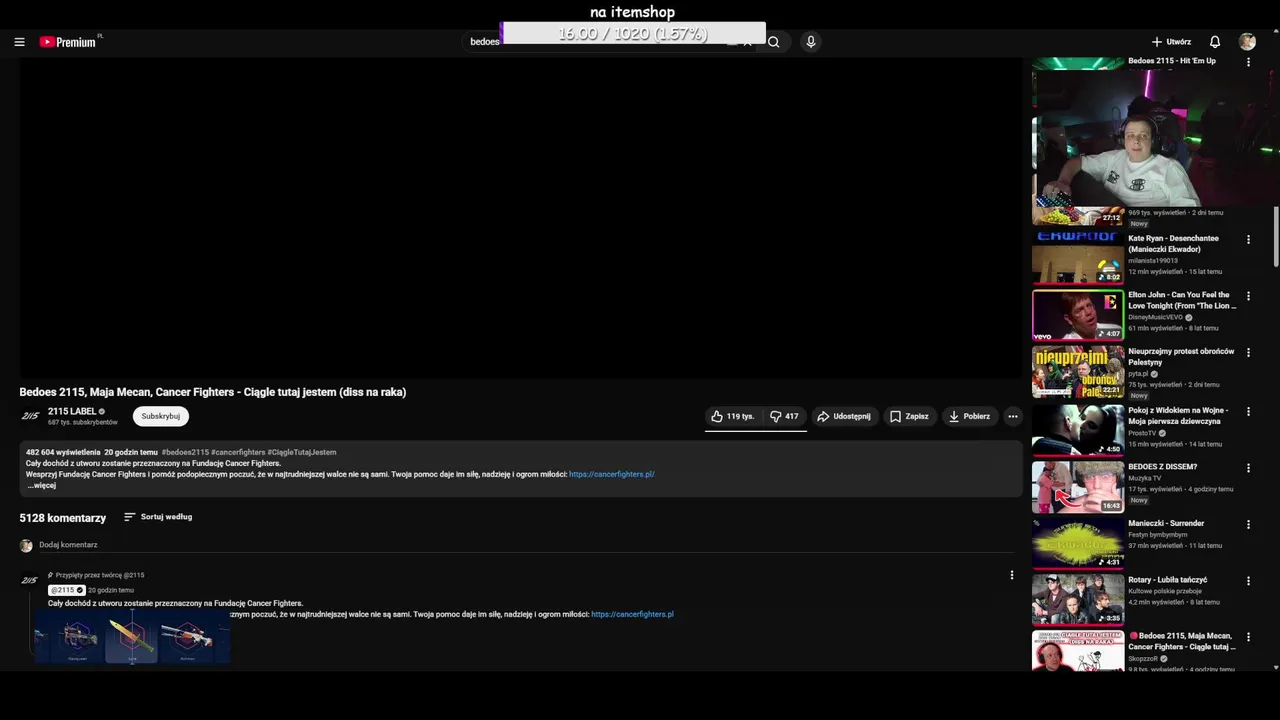
Task: Click the user avatar beside Dodaj komentarz
Action: 26,546
